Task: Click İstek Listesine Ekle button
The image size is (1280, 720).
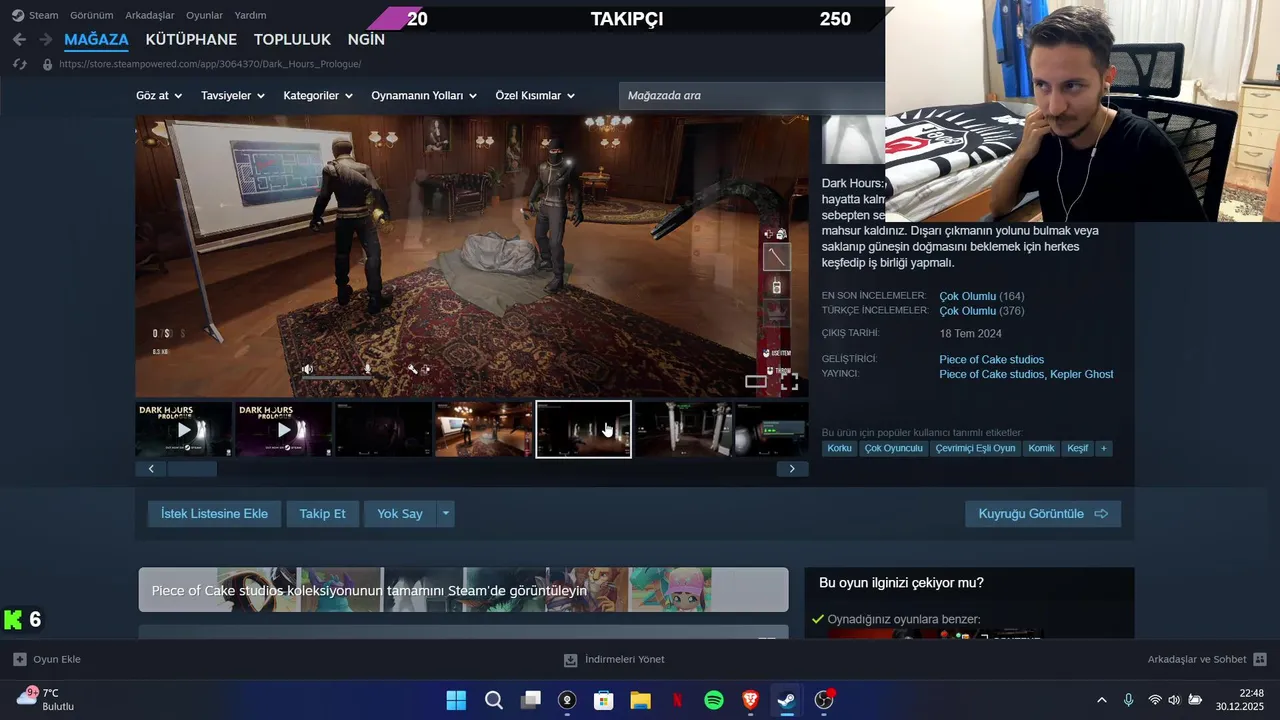Action: pos(214,513)
